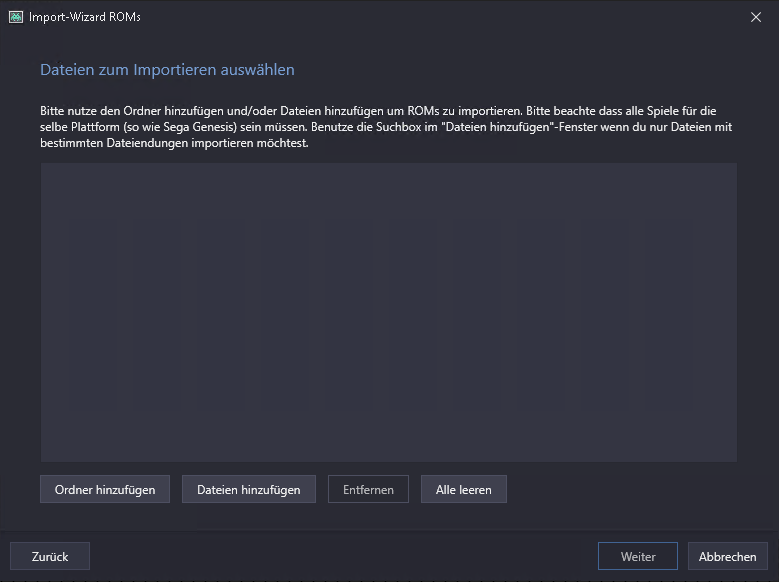Empty all entries from the import list
This screenshot has height=582, width=779.
click(x=463, y=489)
